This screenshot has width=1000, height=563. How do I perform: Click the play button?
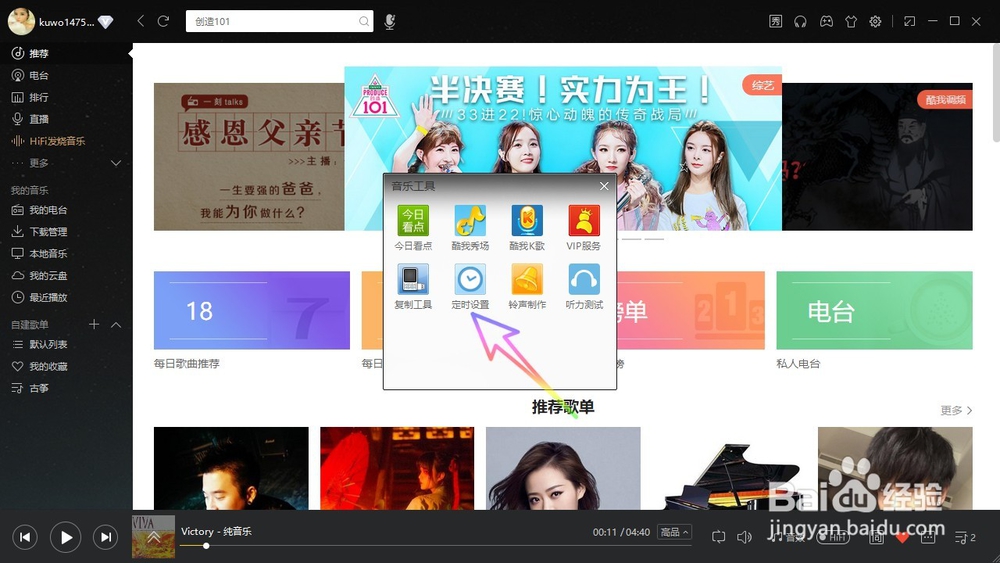click(x=66, y=537)
